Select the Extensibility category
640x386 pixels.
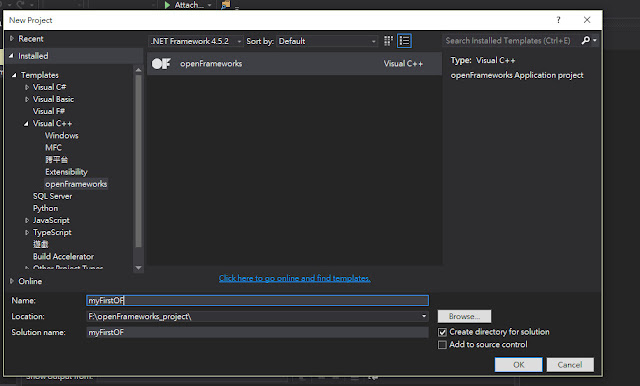[66, 172]
